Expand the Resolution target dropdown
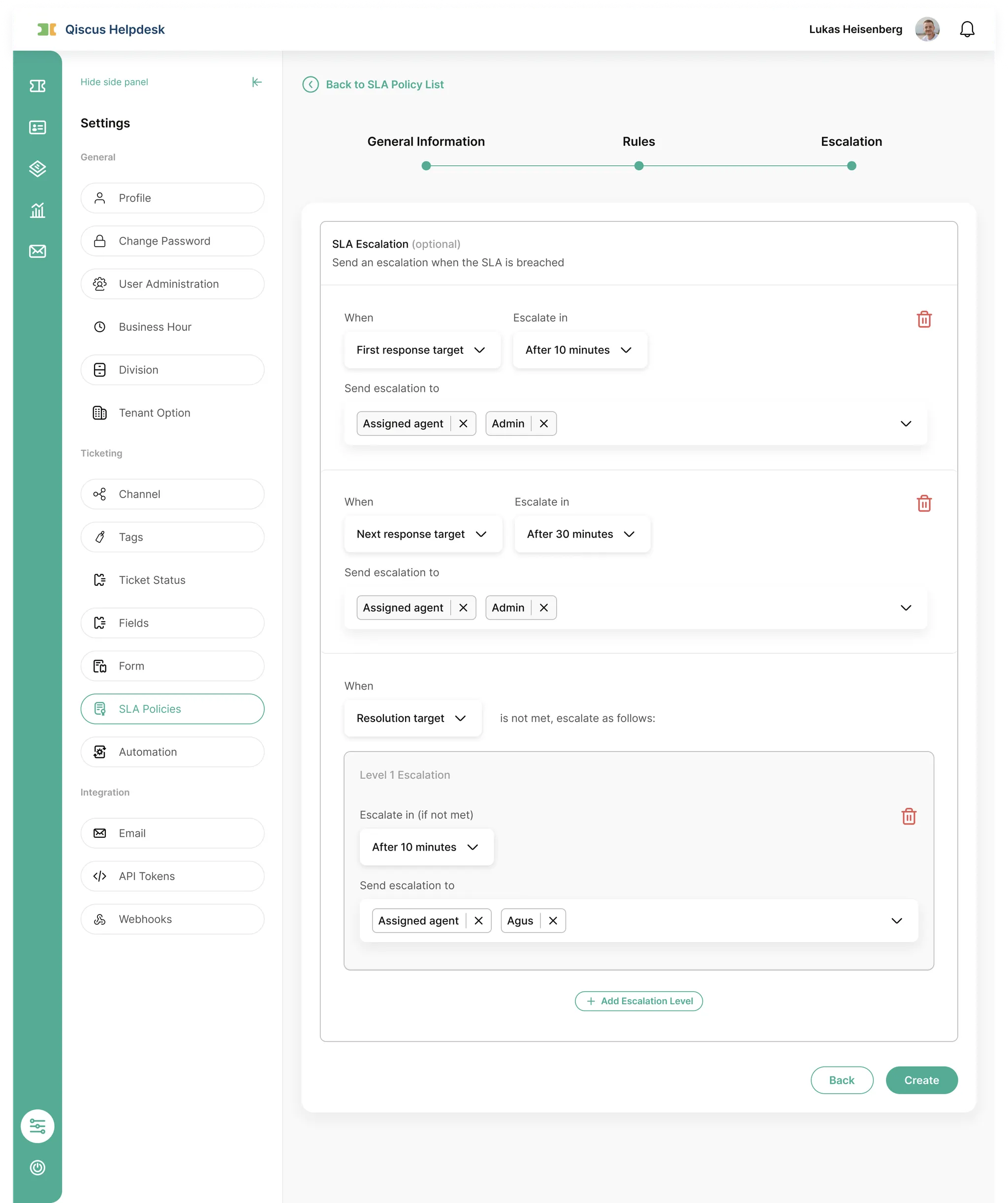 click(412, 718)
